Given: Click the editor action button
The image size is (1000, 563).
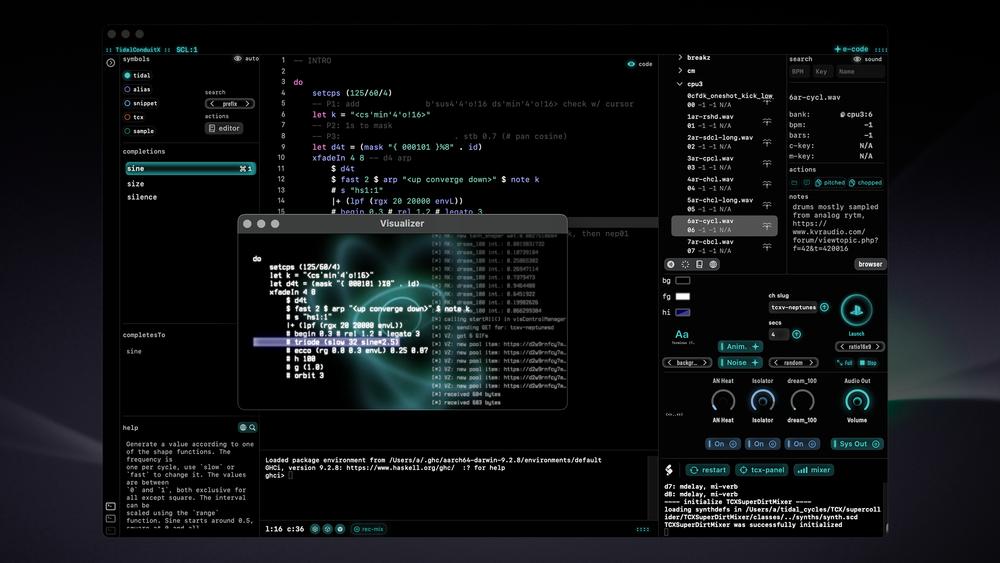Looking at the screenshot, I should pos(224,128).
